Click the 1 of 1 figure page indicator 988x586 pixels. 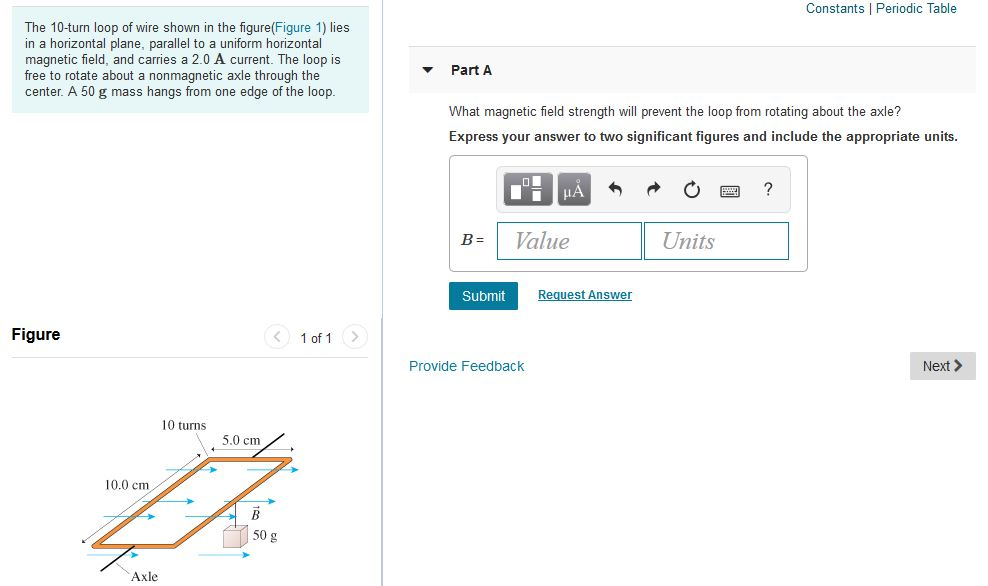pyautogui.click(x=315, y=338)
